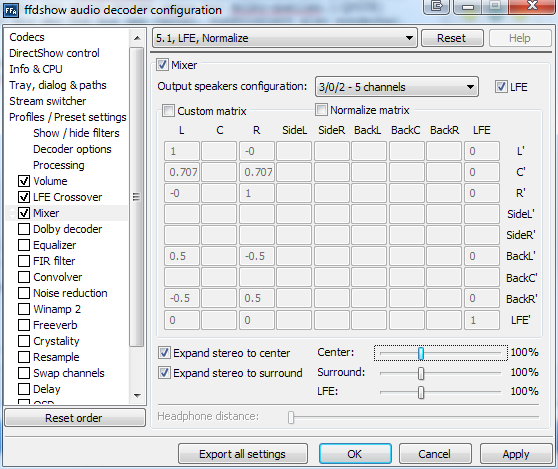Viewport: 558px width, 469px height.
Task: Click the Help button
Action: [520, 38]
